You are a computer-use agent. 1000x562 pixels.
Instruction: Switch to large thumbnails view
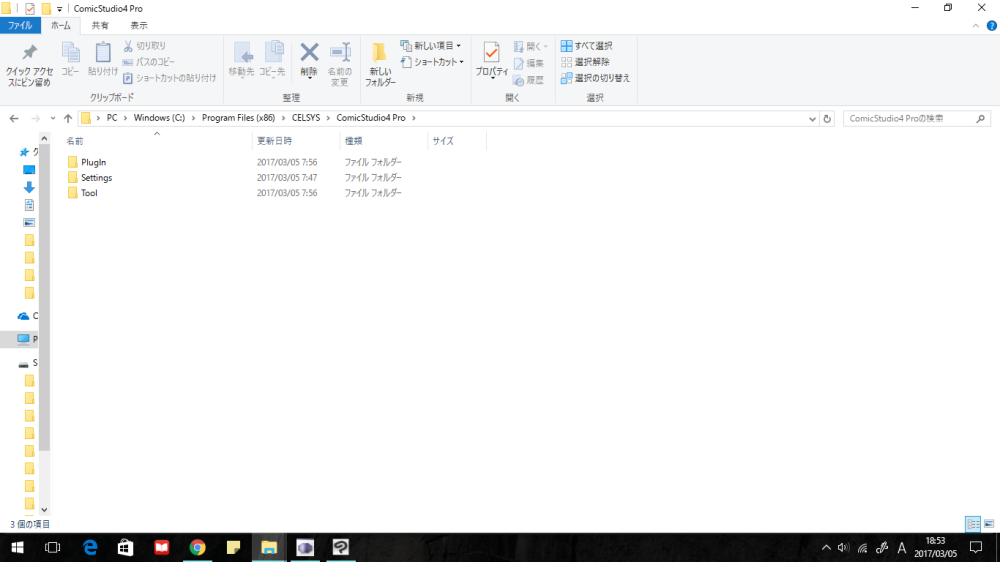tap(988, 524)
